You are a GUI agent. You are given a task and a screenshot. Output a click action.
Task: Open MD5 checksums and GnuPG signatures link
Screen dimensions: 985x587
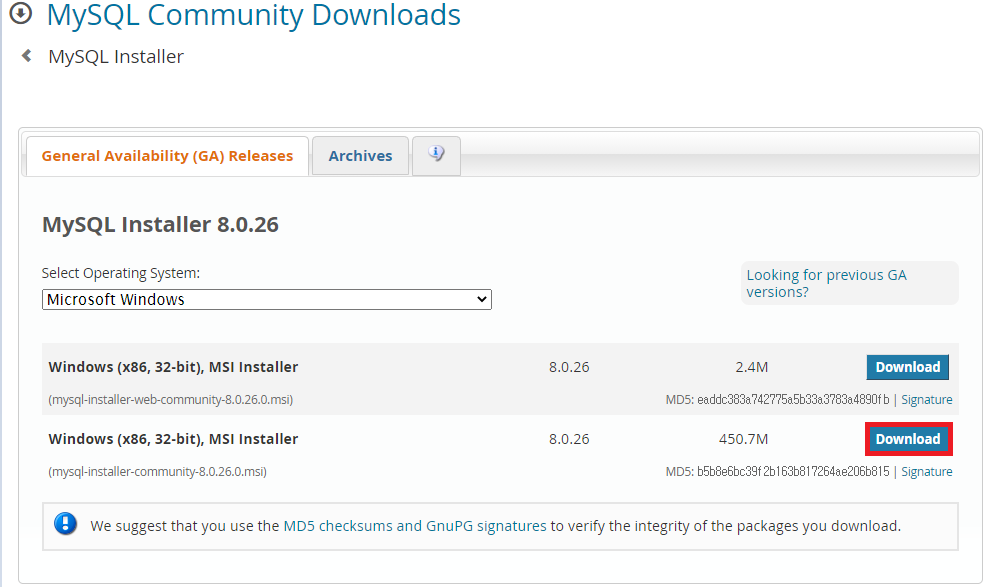(x=415, y=525)
